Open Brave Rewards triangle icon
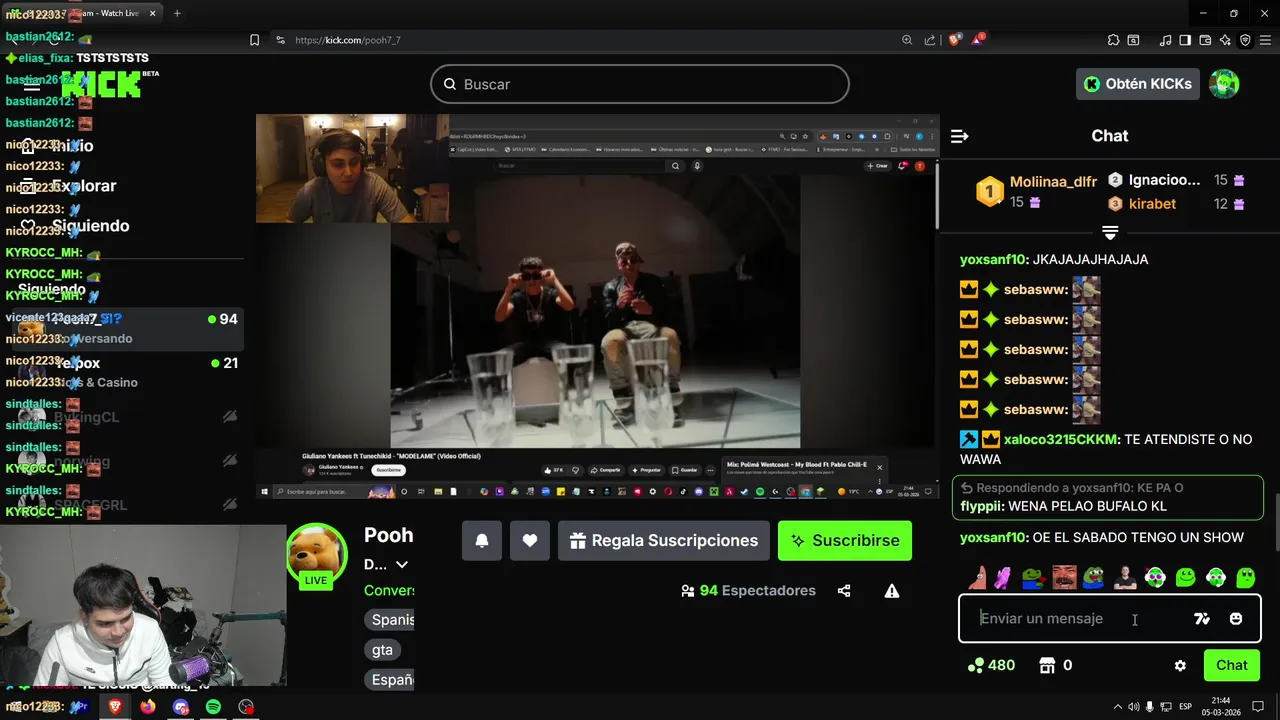This screenshot has height=720, width=1280. coord(978,40)
